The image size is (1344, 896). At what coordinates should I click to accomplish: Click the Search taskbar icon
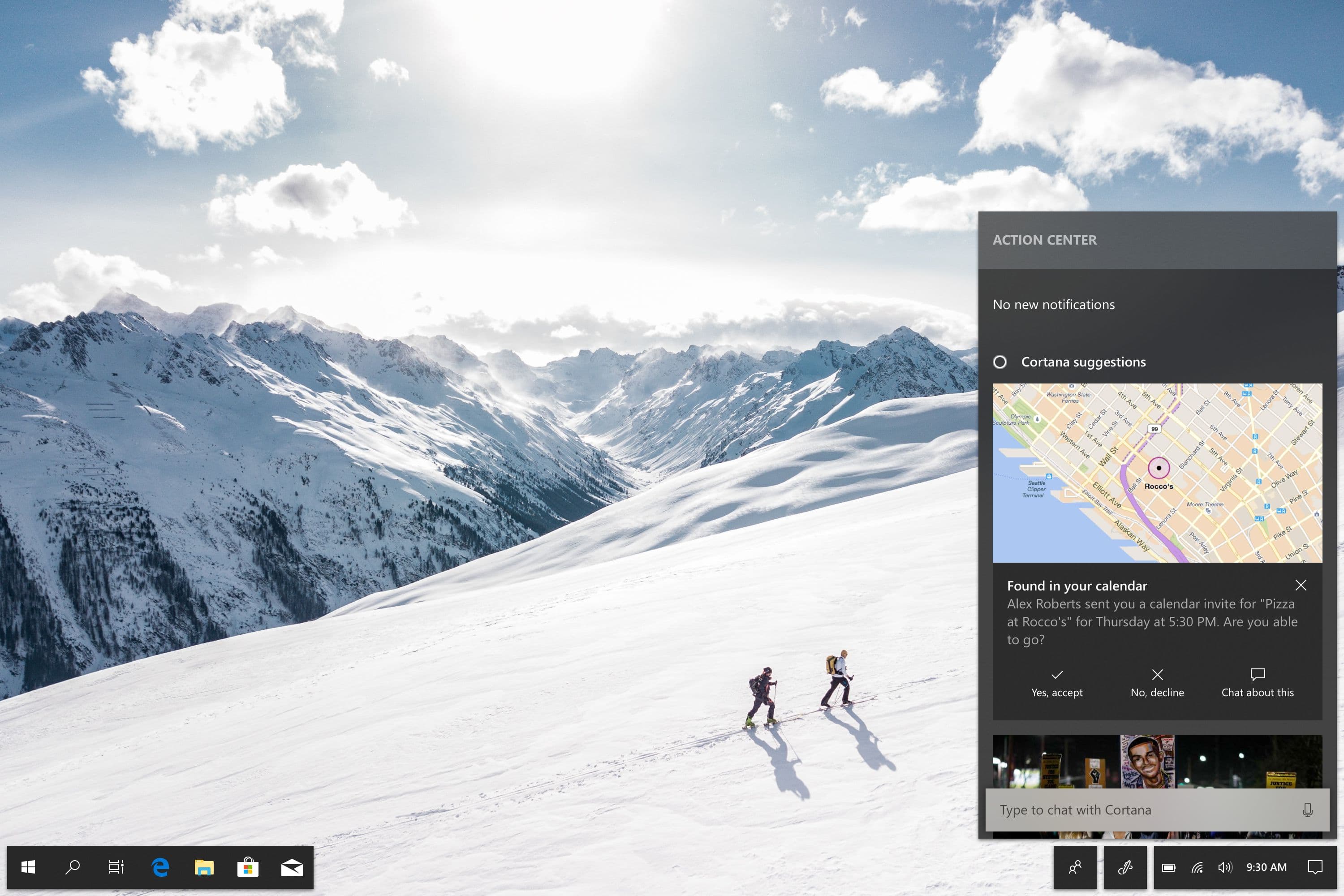(70, 867)
